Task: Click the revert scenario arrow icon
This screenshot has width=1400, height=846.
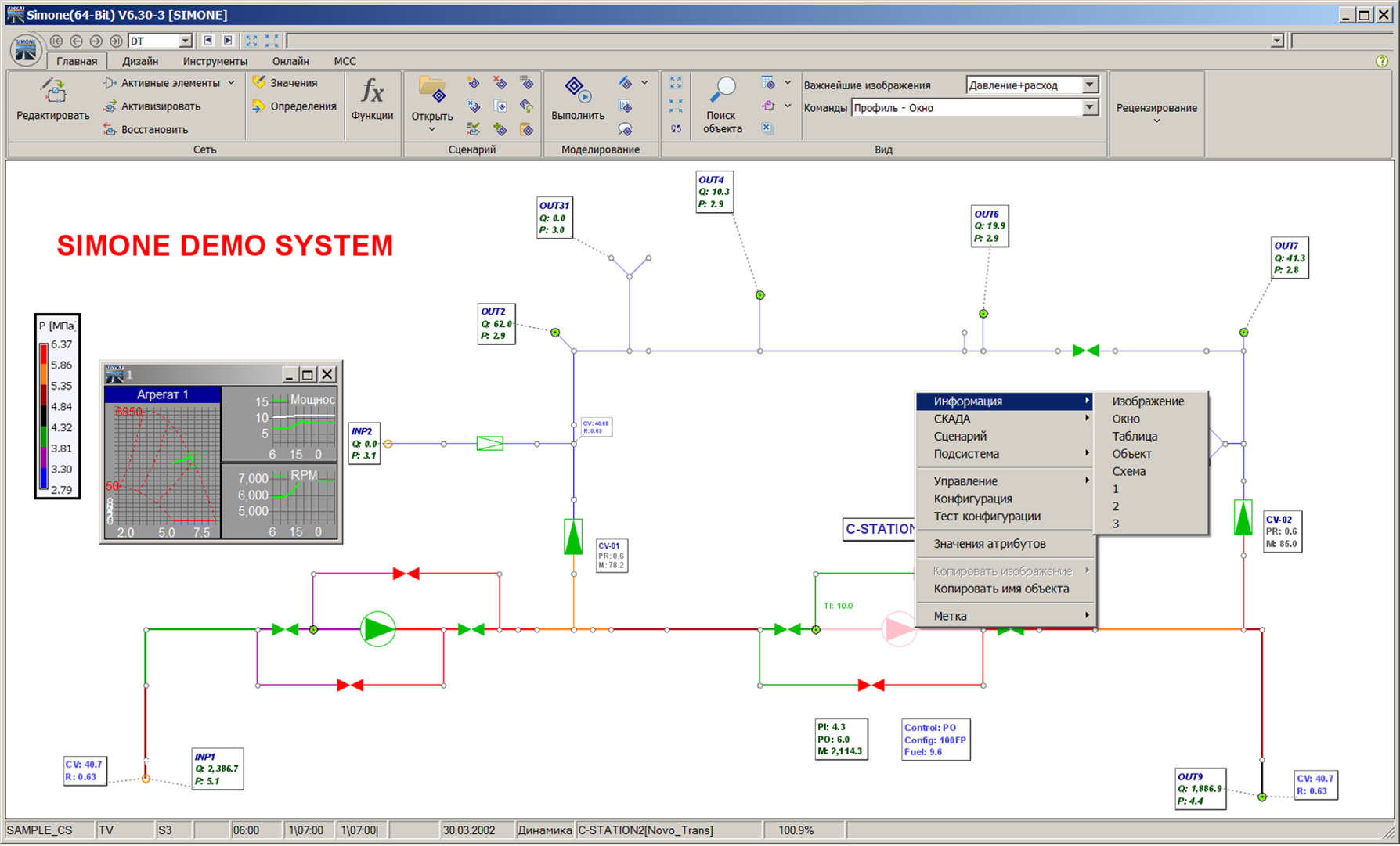Action: [x=527, y=106]
